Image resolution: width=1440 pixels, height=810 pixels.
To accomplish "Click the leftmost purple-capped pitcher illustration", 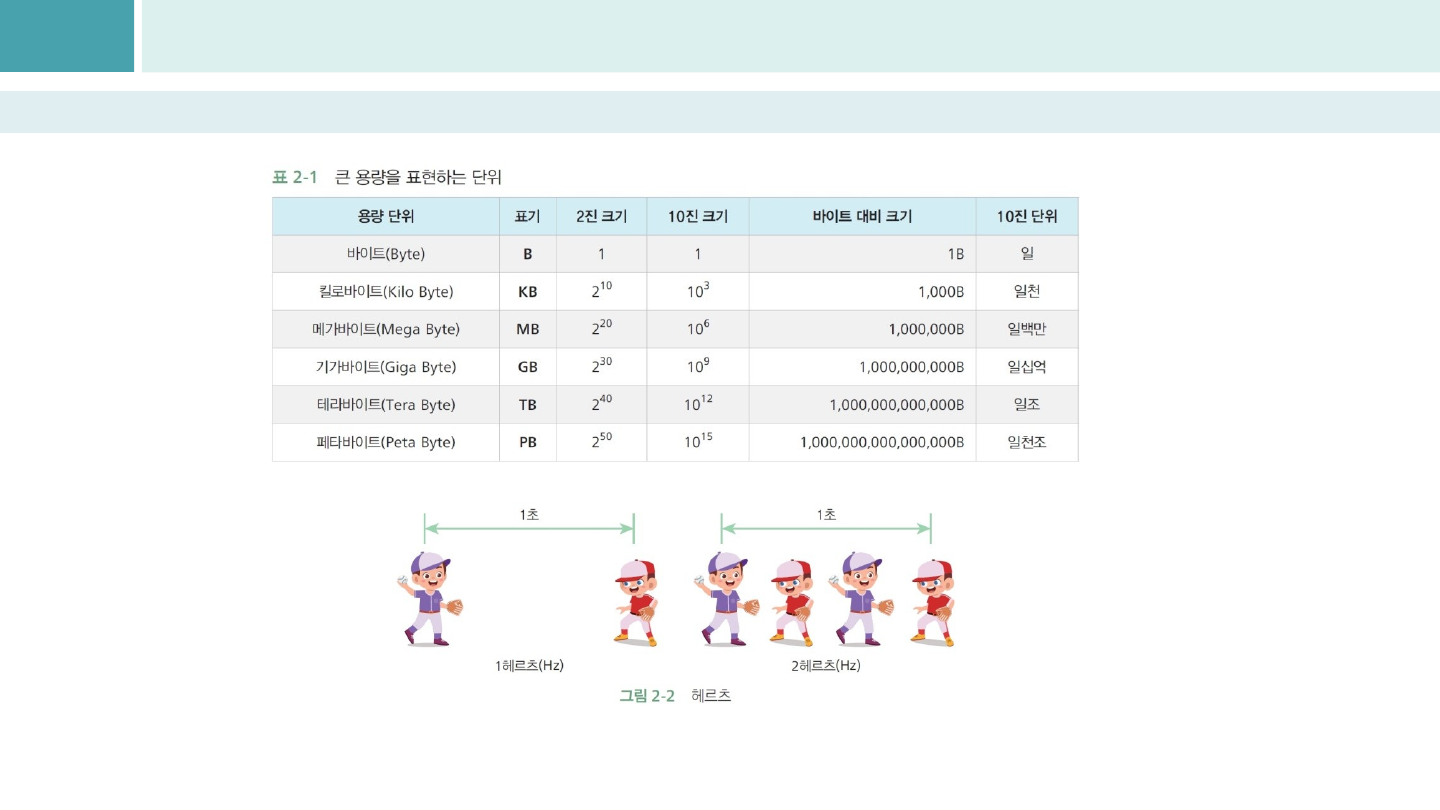I will pos(430,598).
